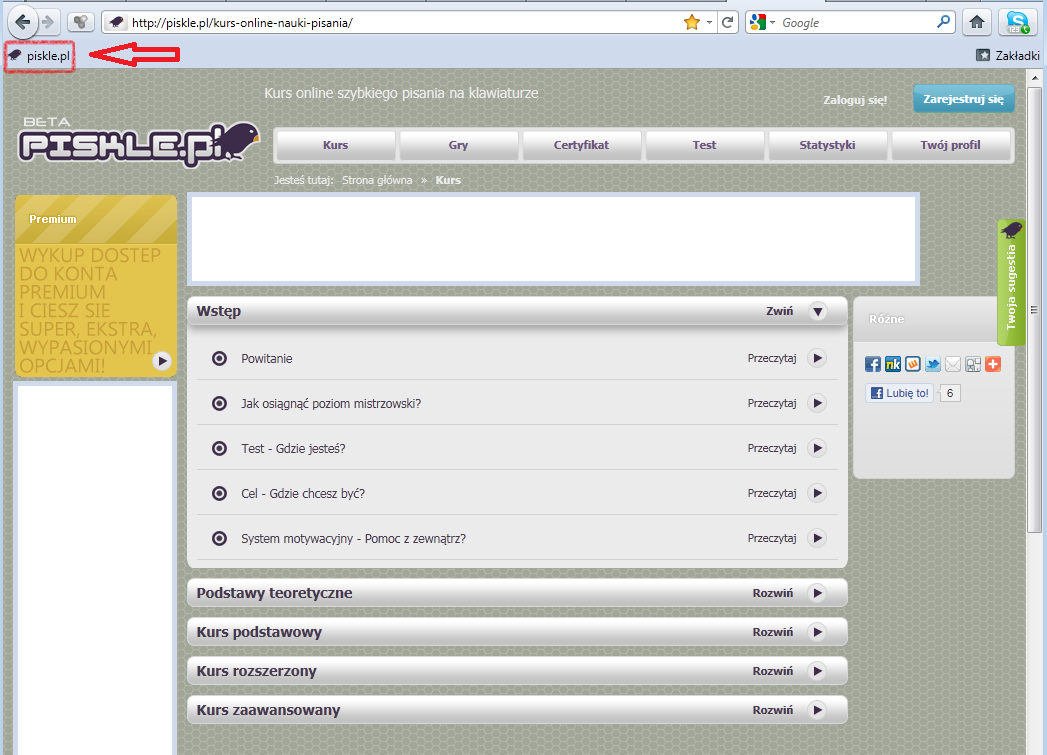The height and width of the screenshot is (755, 1047).
Task: Switch to the Statystyki tab
Action: click(827, 145)
